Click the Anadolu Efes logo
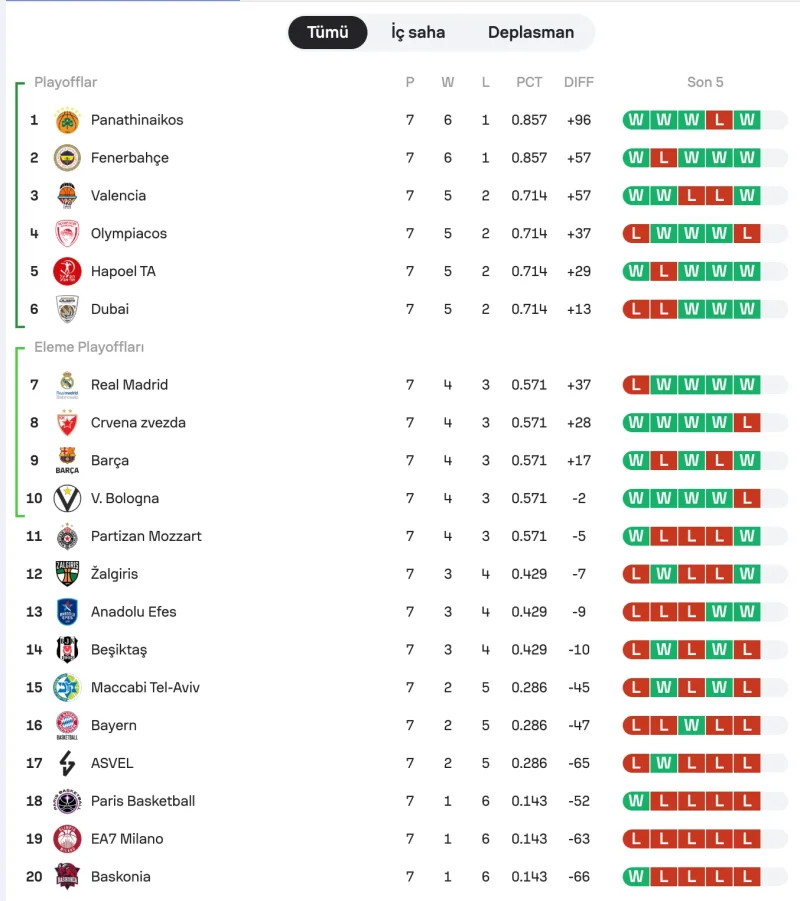The height and width of the screenshot is (901, 800). [67, 612]
